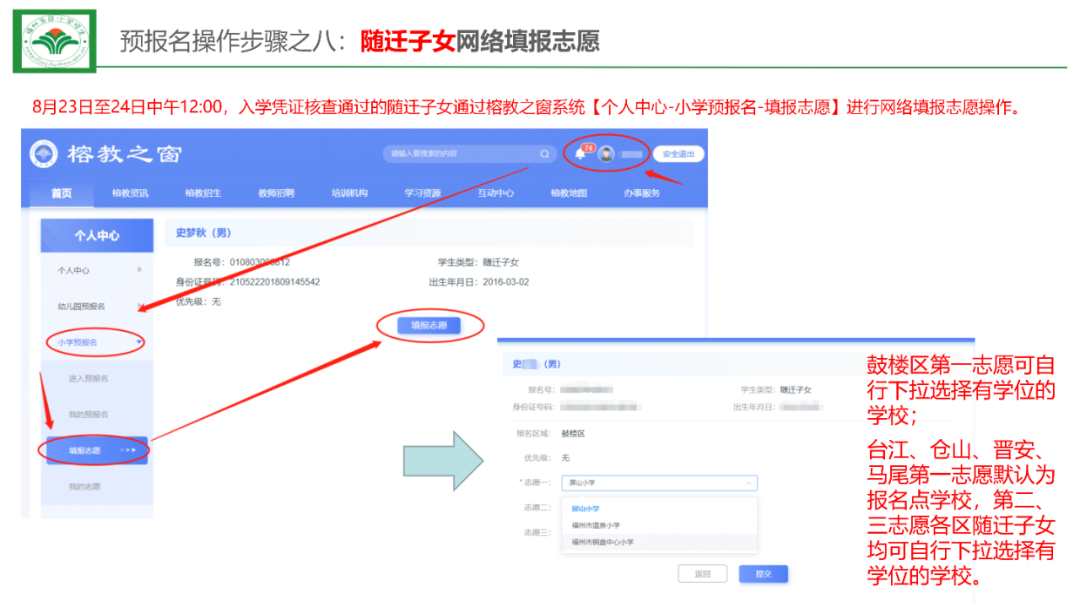Expand the 小学预报名 sidebar section
The image size is (1080, 608).
pos(96,342)
